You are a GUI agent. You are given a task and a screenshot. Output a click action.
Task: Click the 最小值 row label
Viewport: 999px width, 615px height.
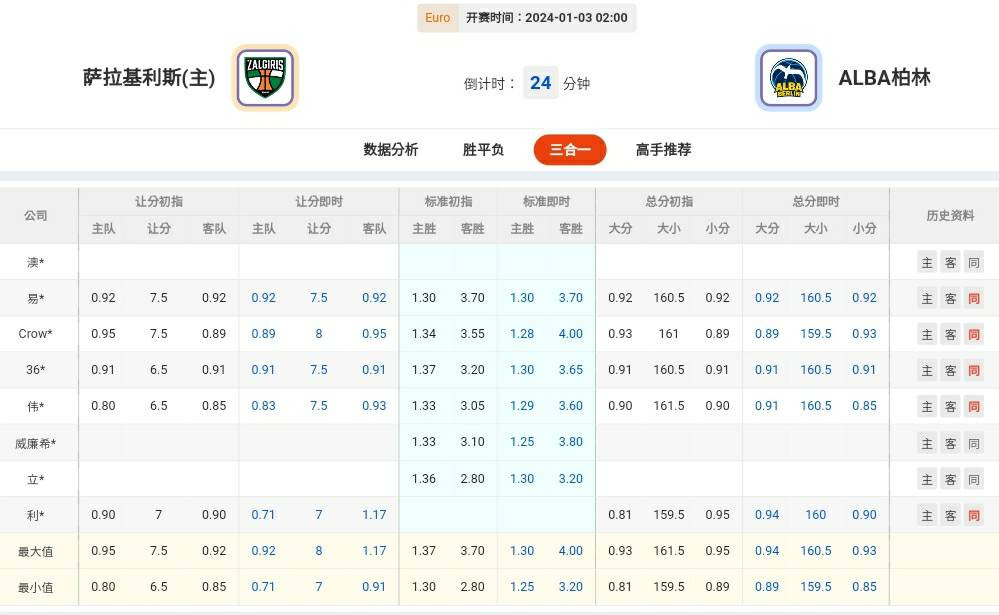click(36, 588)
